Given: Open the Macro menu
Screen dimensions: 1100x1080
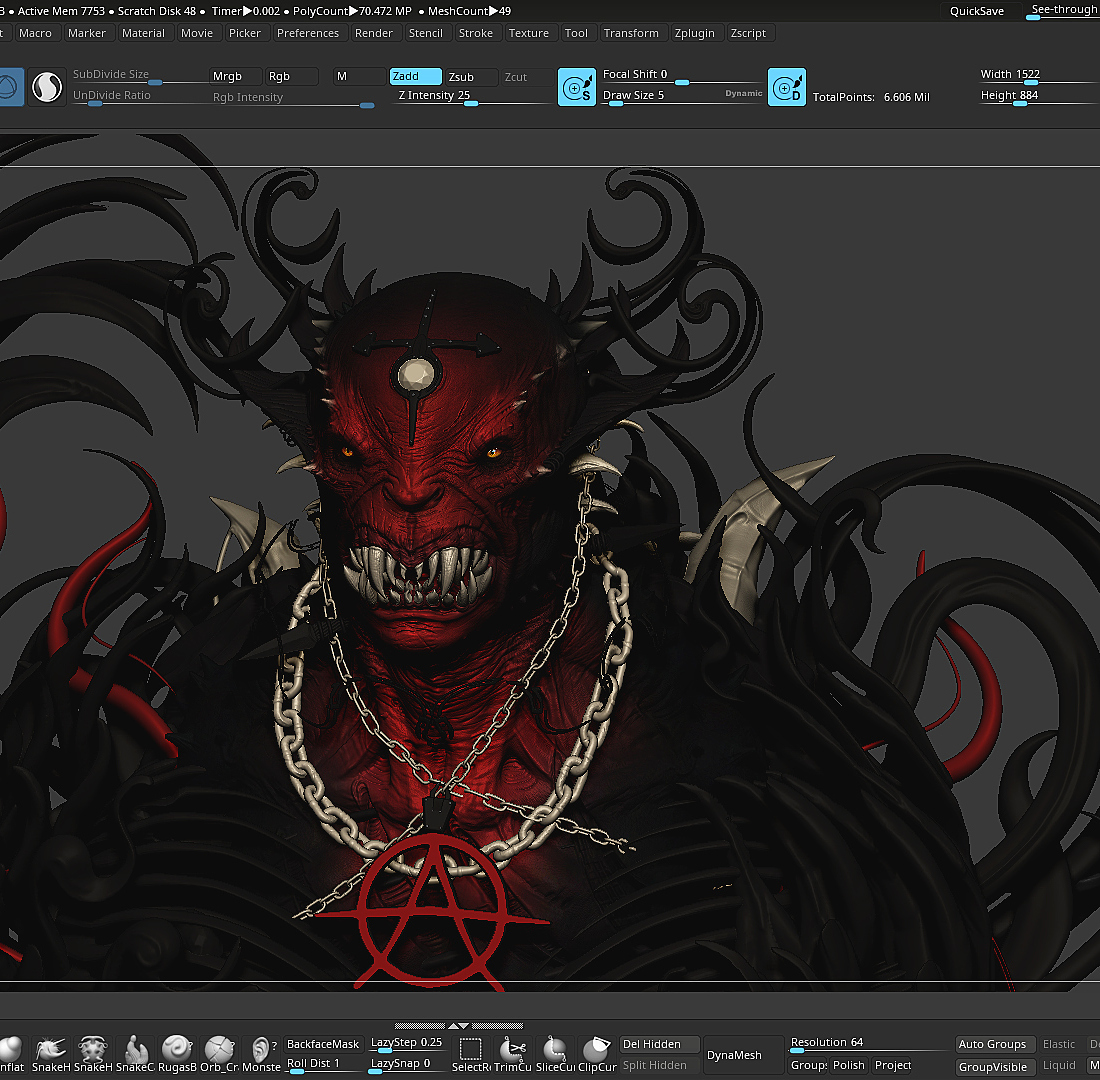Looking at the screenshot, I should click(x=35, y=33).
